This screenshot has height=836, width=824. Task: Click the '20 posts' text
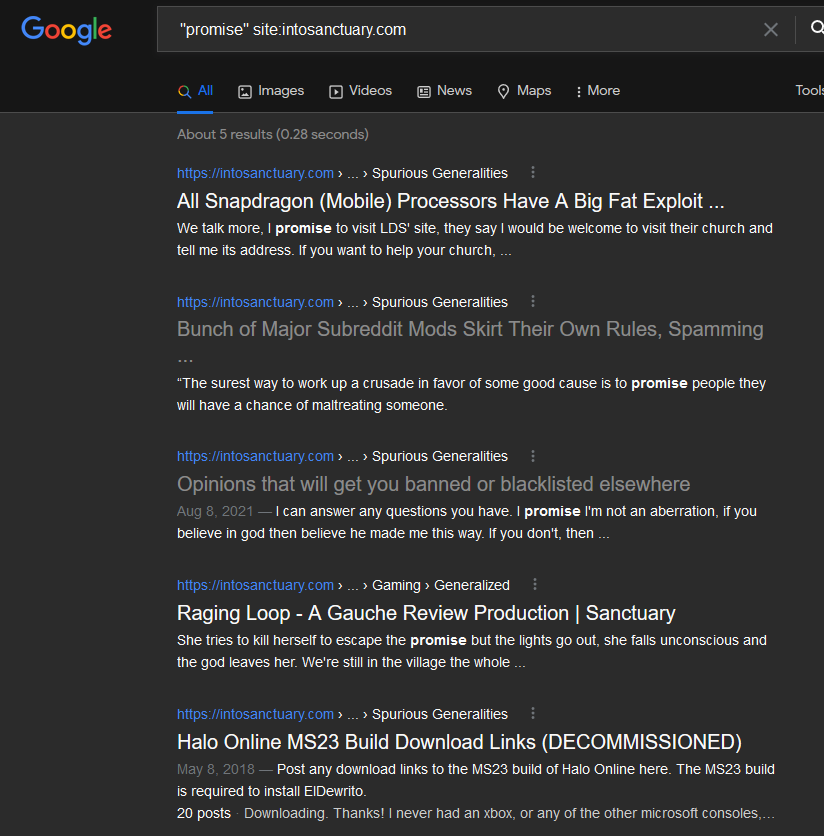coord(204,814)
